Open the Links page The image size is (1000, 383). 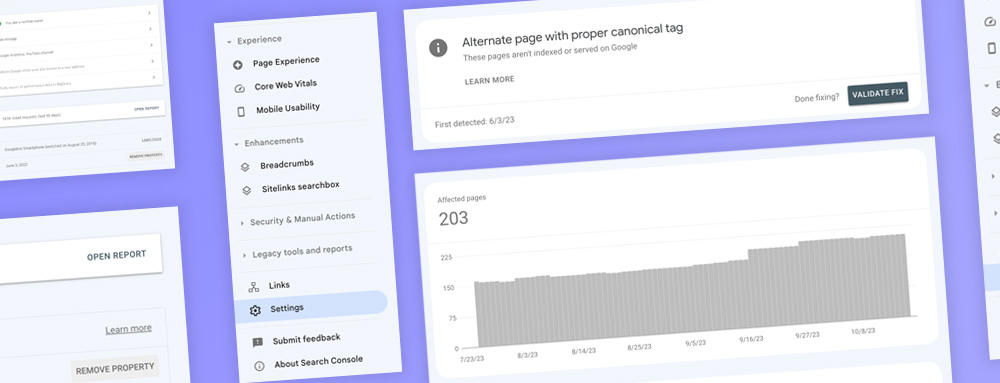point(279,285)
